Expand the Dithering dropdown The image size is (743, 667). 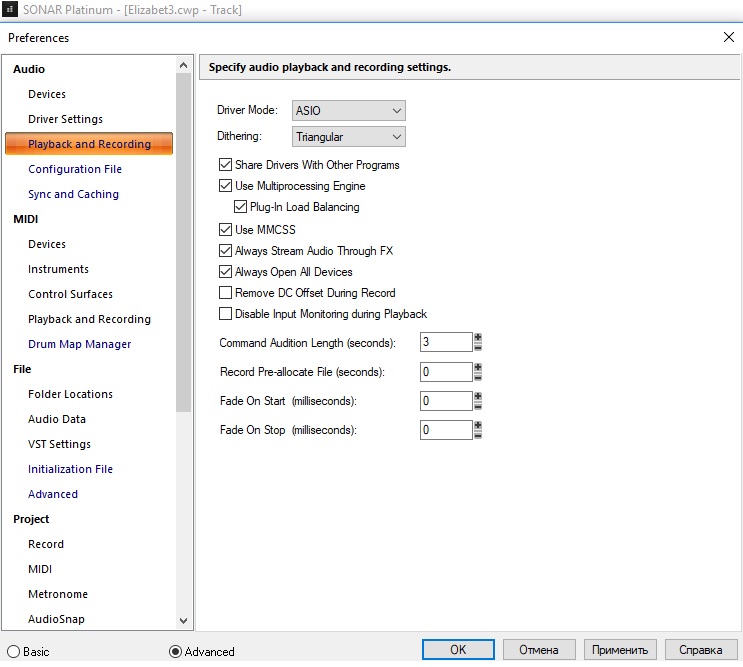click(x=348, y=136)
